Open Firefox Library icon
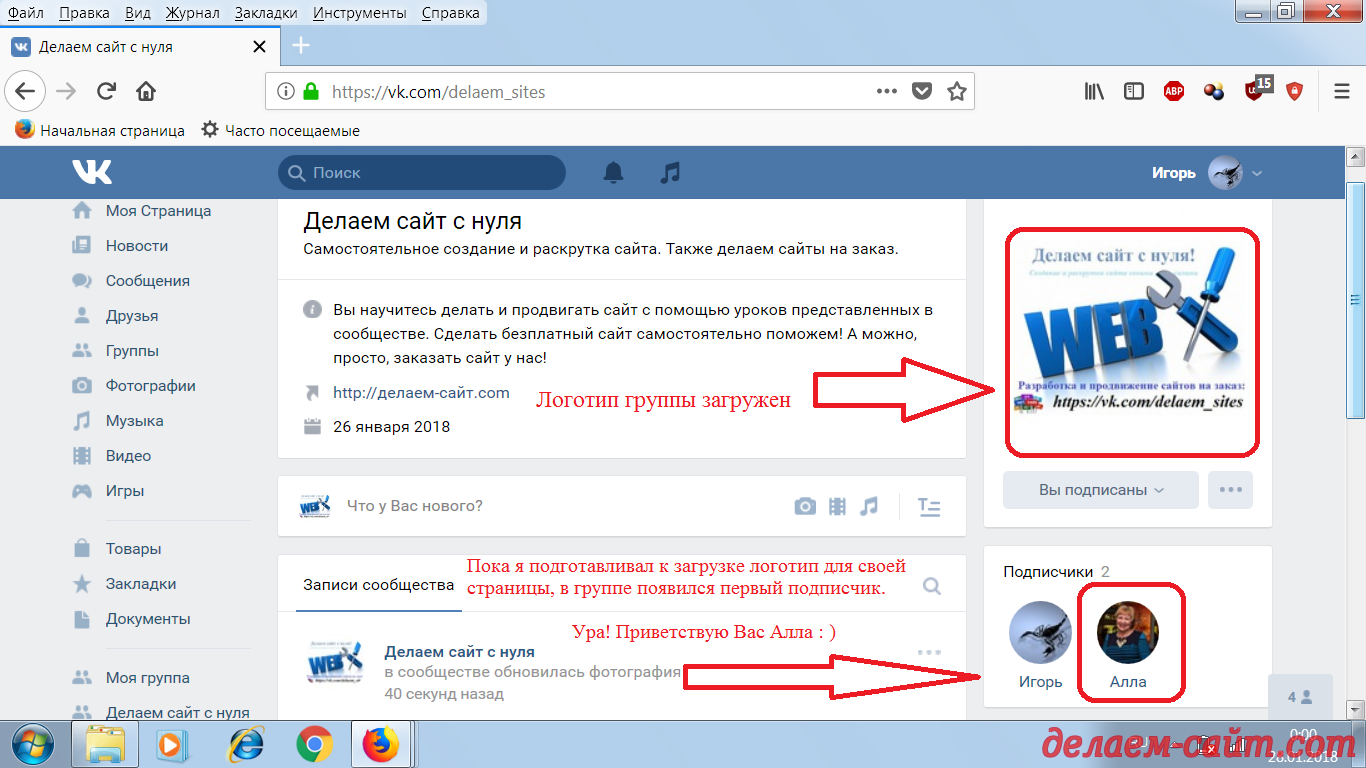Image resolution: width=1366 pixels, height=768 pixels. 1094,92
